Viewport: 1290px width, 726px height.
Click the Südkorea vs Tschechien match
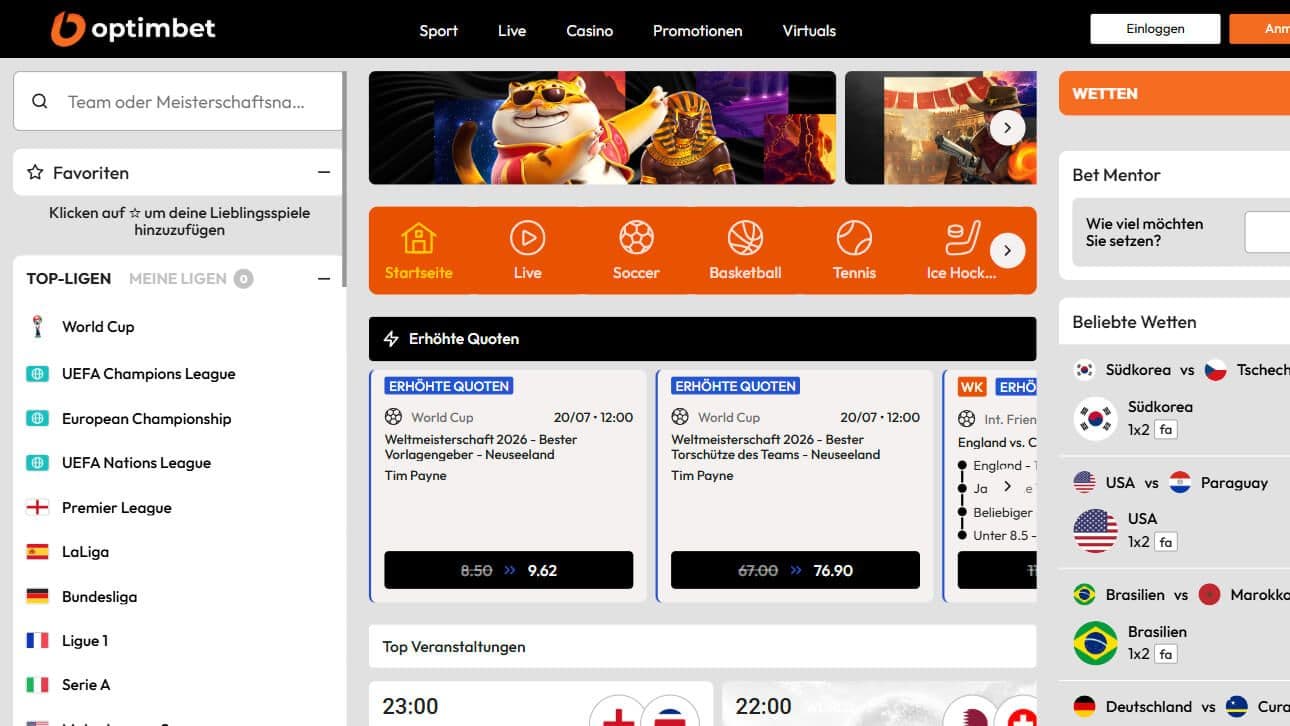click(x=1181, y=370)
